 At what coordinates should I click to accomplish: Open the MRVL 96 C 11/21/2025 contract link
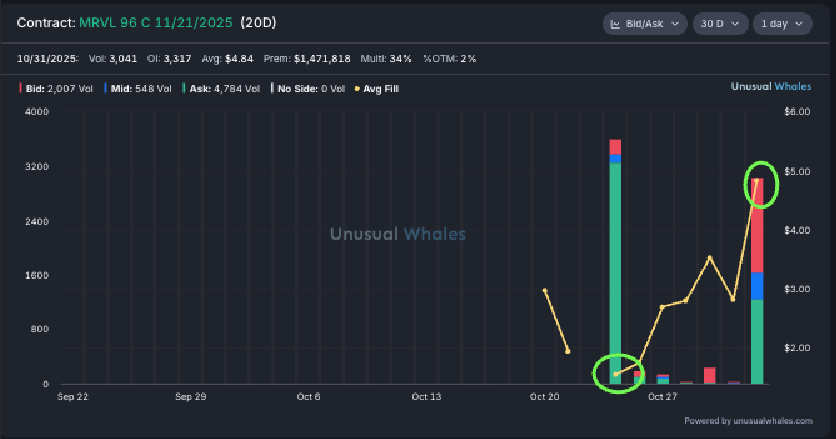click(156, 23)
